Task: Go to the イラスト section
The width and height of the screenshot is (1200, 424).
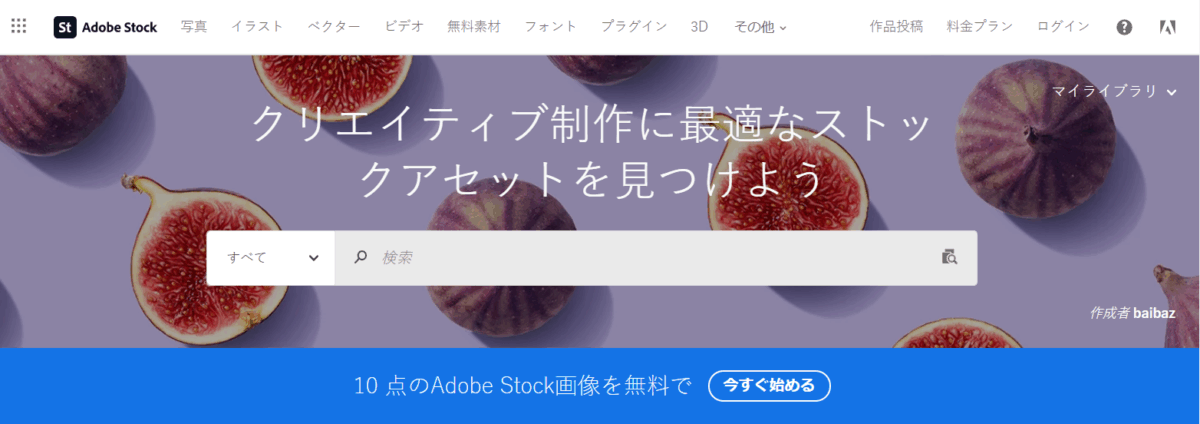Action: 257,27
